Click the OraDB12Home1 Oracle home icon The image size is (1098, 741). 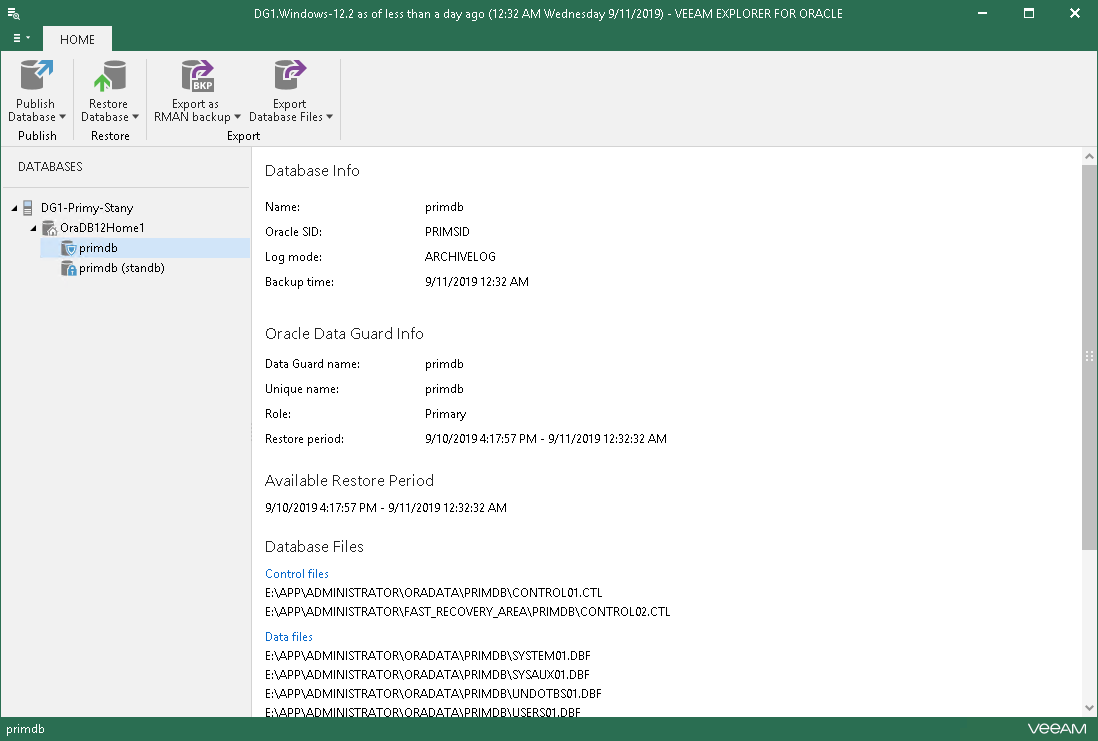[49, 228]
